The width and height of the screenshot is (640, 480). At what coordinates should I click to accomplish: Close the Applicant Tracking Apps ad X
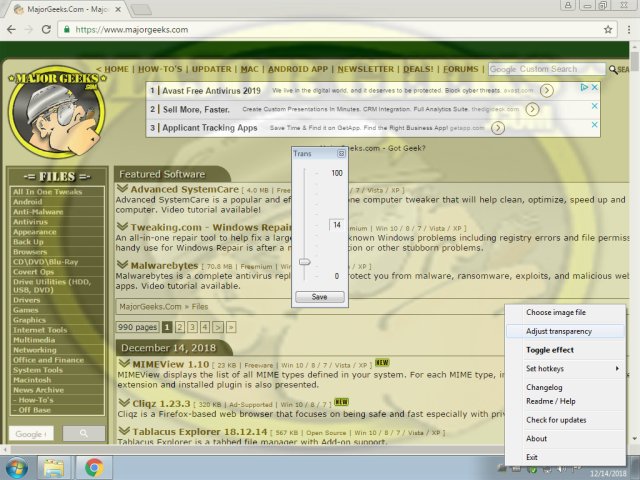tap(595, 125)
